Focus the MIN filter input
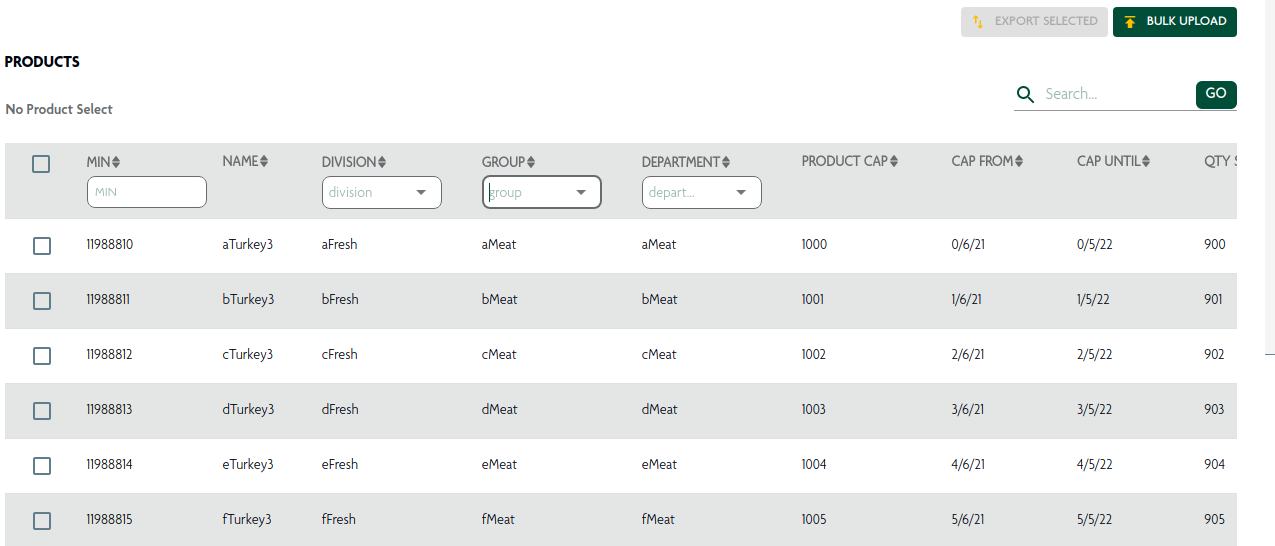The image size is (1275, 546). pos(147,192)
